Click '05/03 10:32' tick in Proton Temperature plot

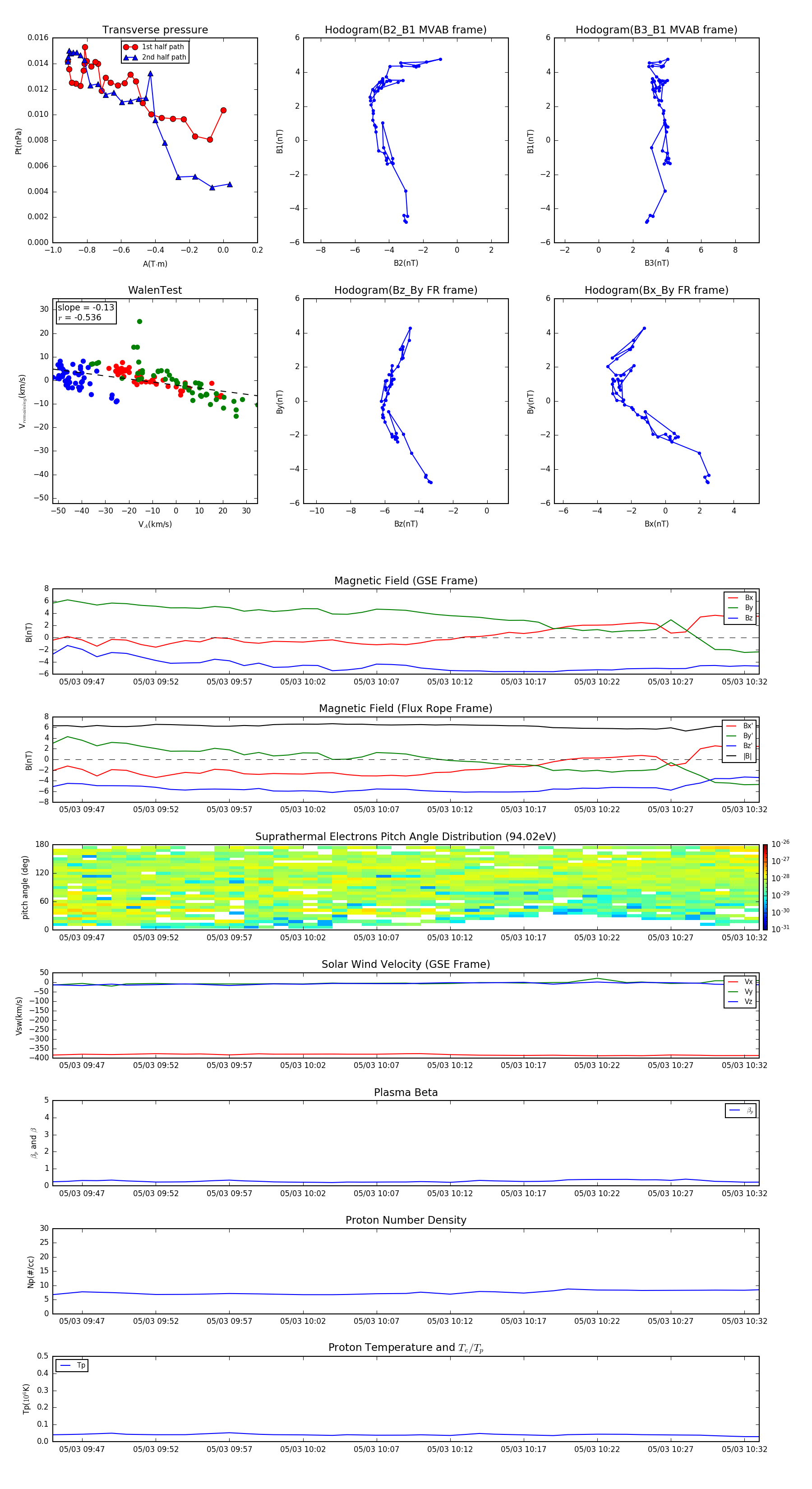point(744,1449)
